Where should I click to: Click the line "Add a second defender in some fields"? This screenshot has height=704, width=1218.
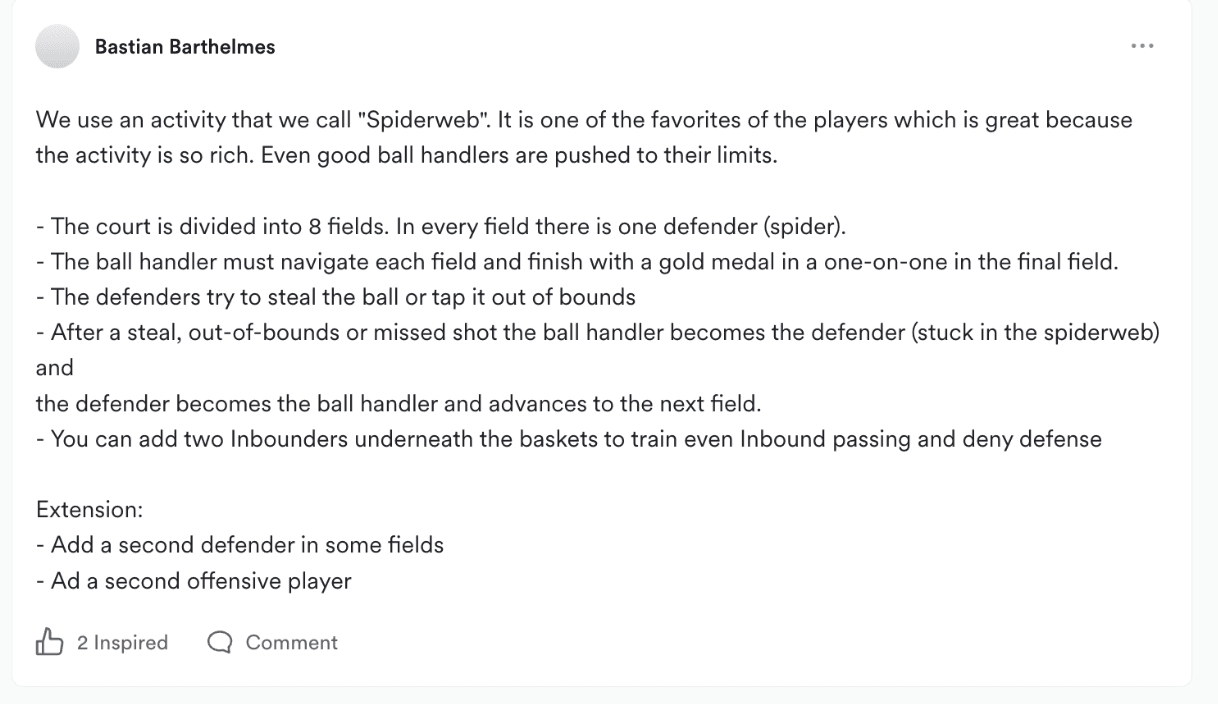(x=240, y=545)
